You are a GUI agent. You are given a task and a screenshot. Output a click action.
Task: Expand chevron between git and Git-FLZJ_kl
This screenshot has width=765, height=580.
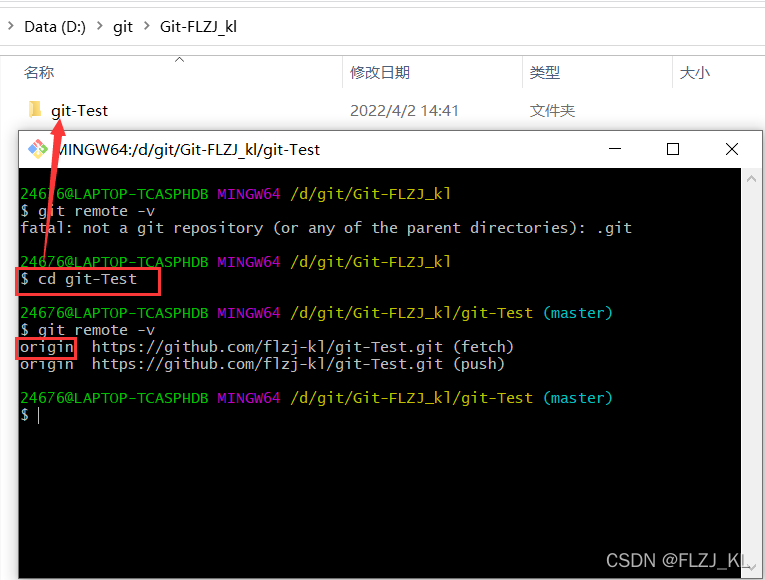[x=146, y=26]
